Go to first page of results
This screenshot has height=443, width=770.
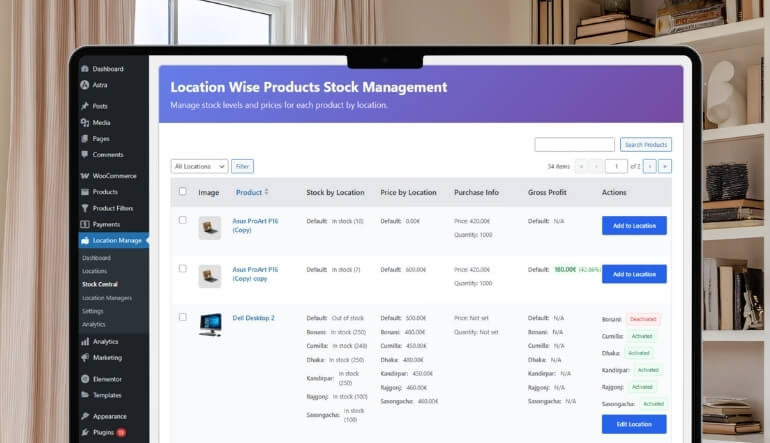point(581,166)
